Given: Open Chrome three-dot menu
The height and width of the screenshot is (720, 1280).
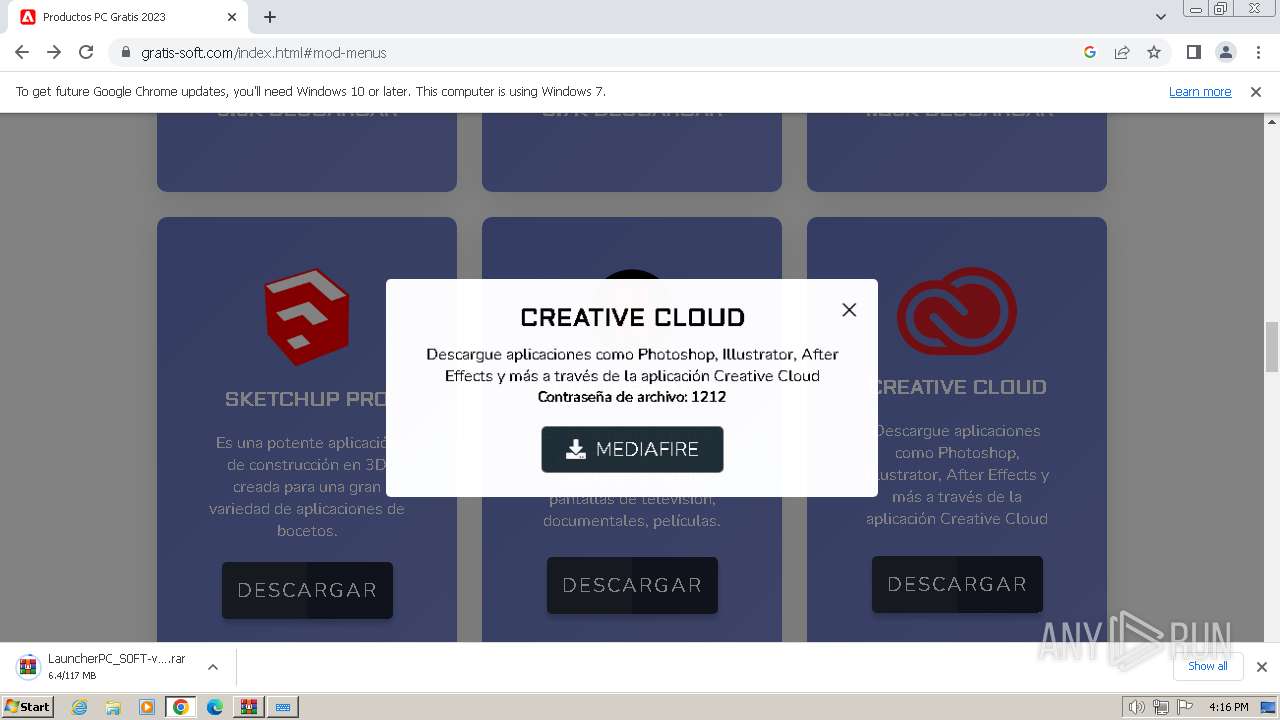Looking at the screenshot, I should (1258, 52).
